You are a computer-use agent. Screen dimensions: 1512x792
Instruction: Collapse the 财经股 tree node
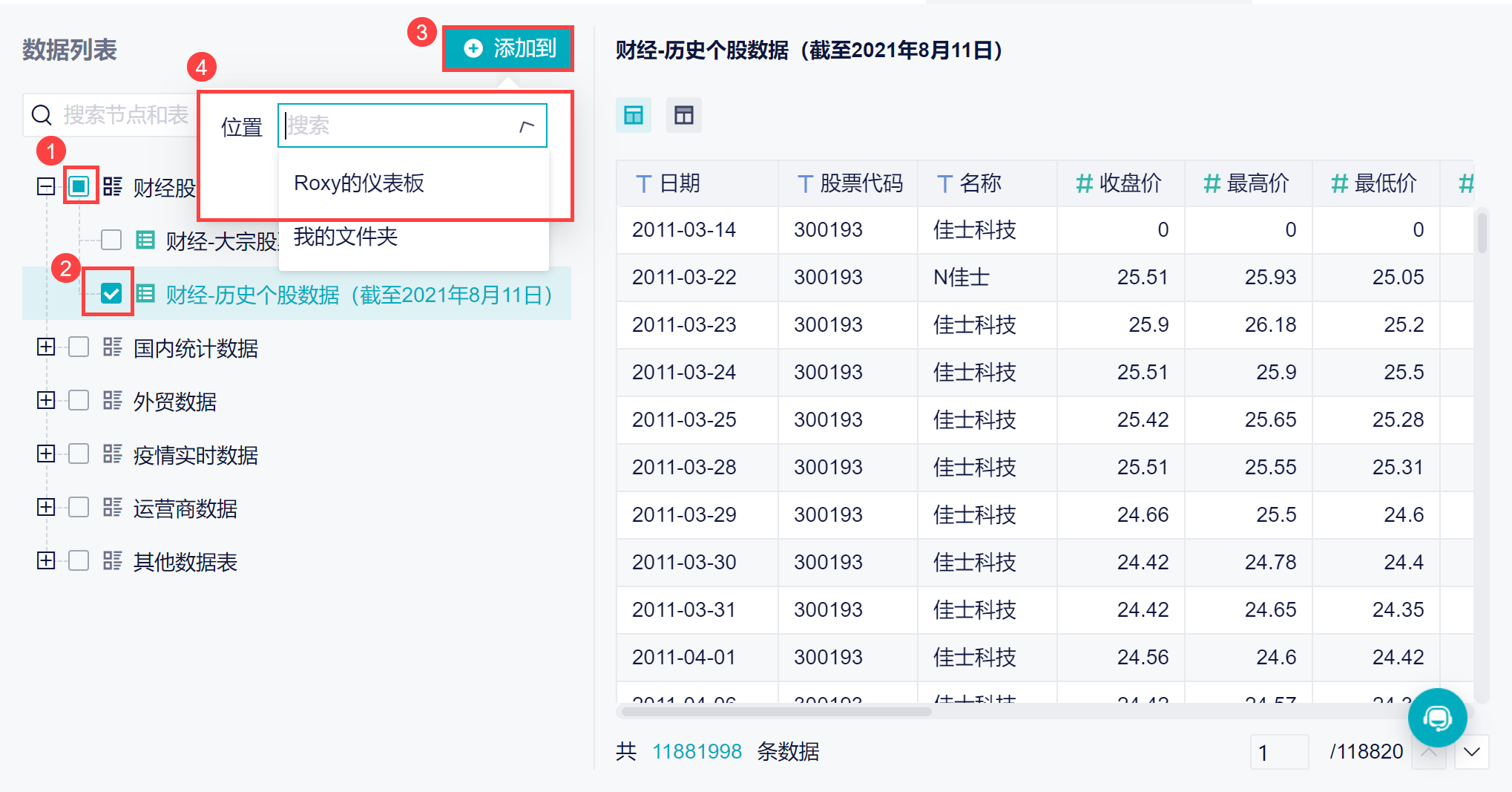46,186
